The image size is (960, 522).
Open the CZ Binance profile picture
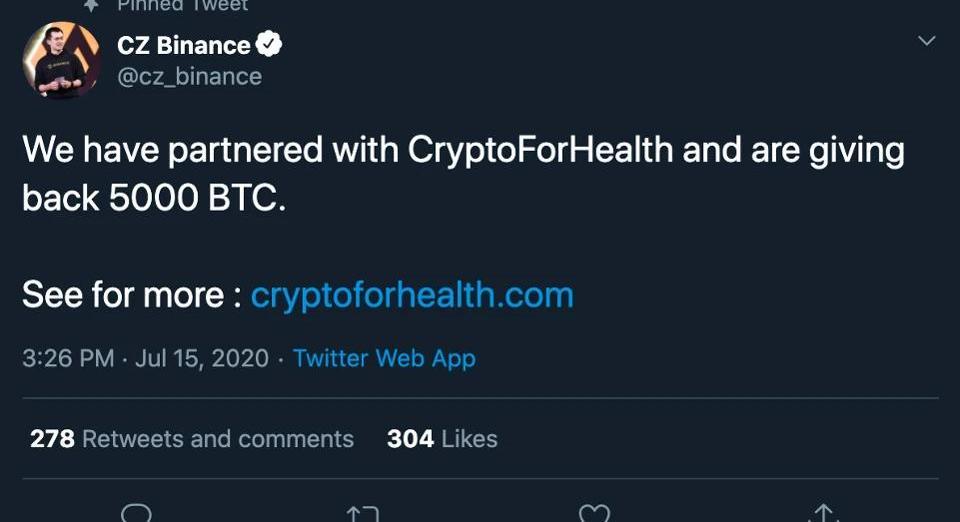pyautogui.click(x=61, y=61)
